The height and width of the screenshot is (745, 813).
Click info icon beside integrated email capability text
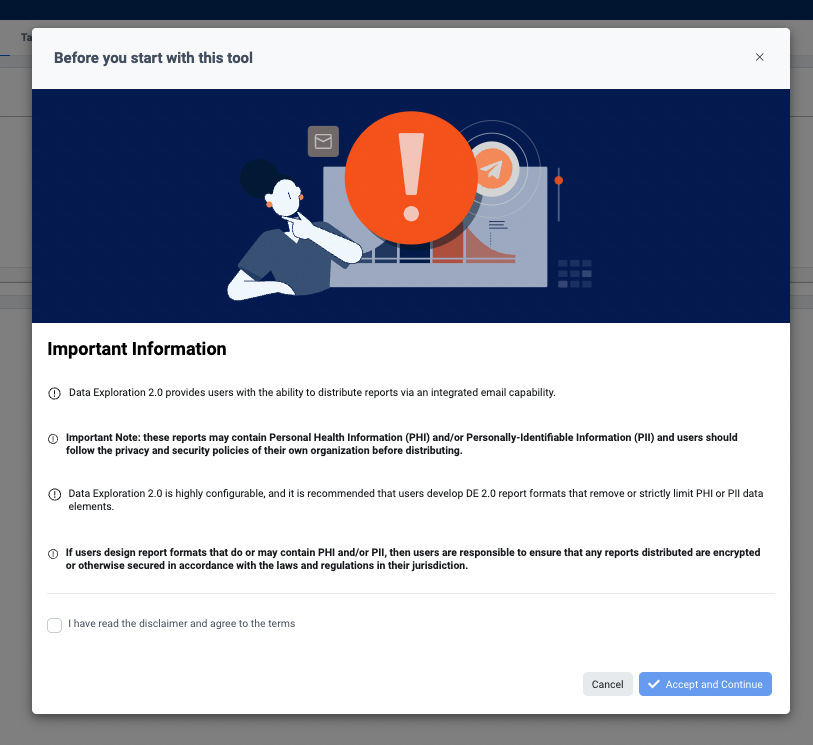coord(54,393)
